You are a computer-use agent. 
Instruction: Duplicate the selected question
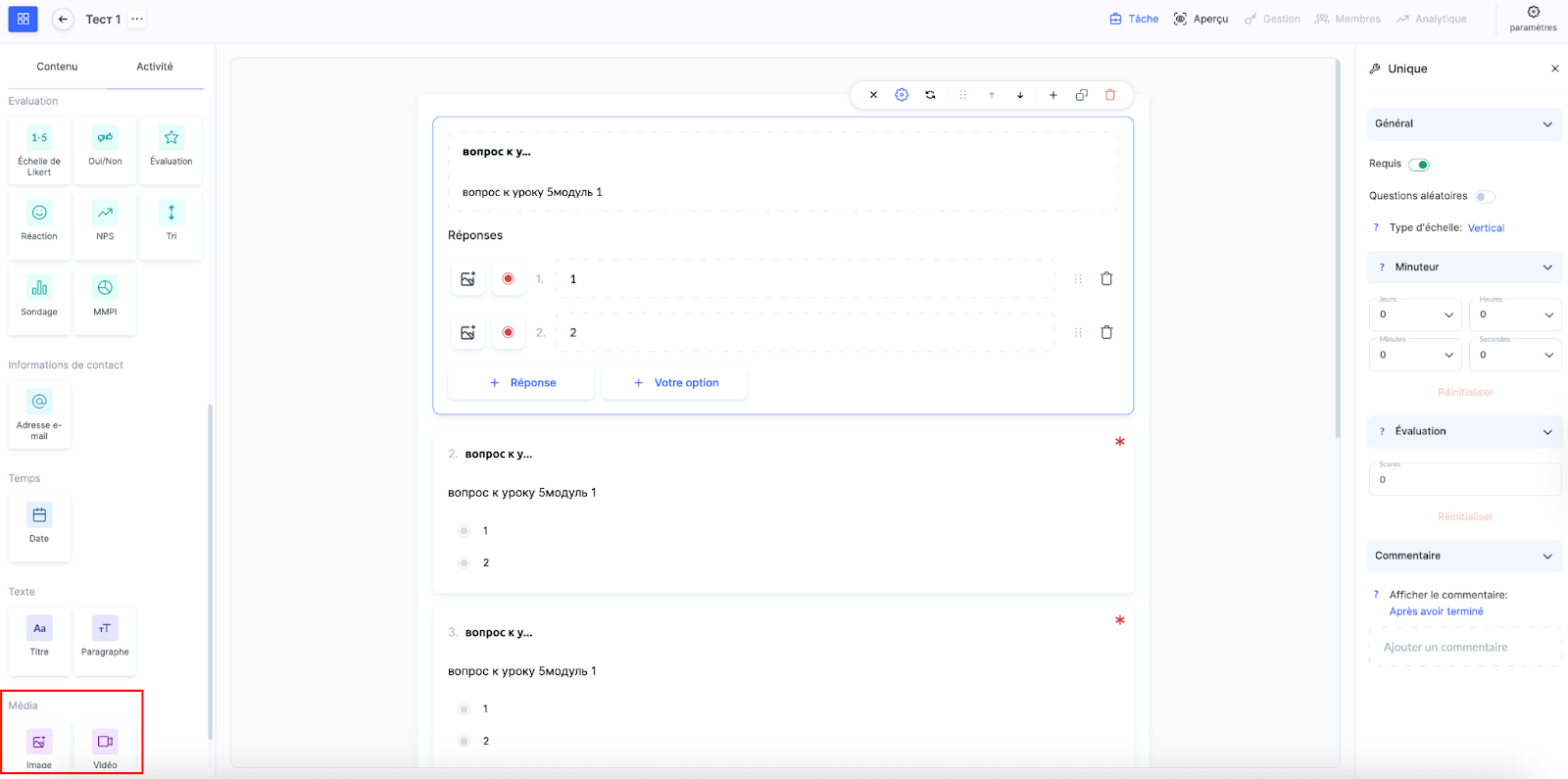tap(1082, 95)
